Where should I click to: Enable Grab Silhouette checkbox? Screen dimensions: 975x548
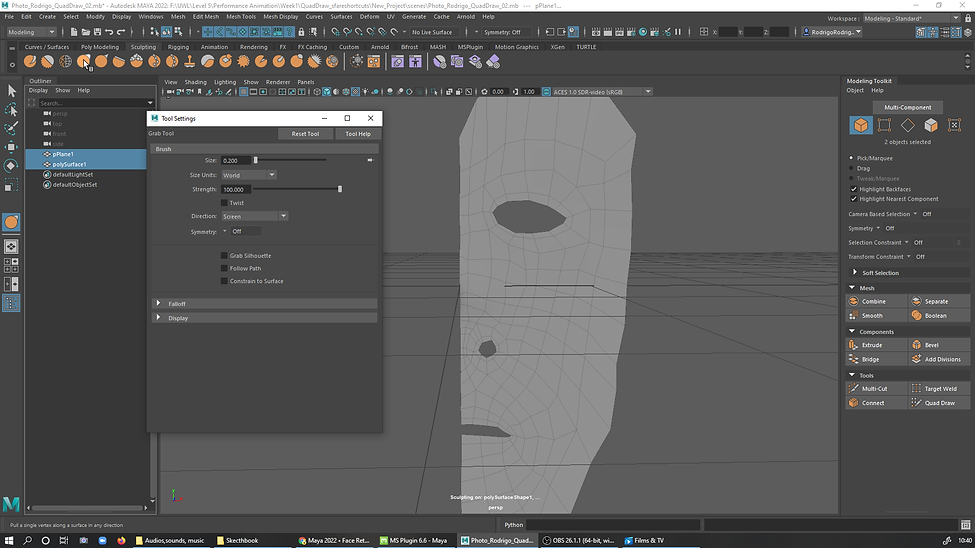tap(224, 256)
